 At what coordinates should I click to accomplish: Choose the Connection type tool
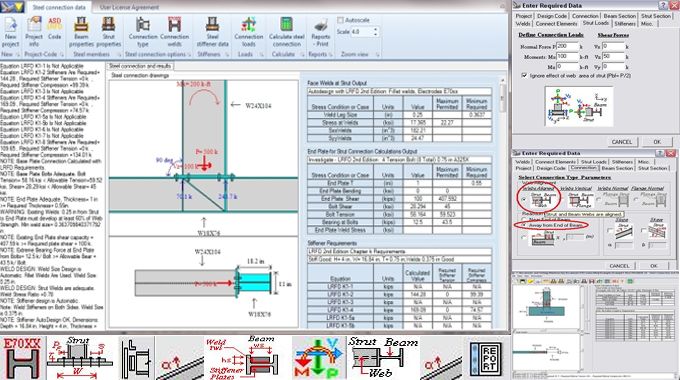pyautogui.click(x=143, y=32)
